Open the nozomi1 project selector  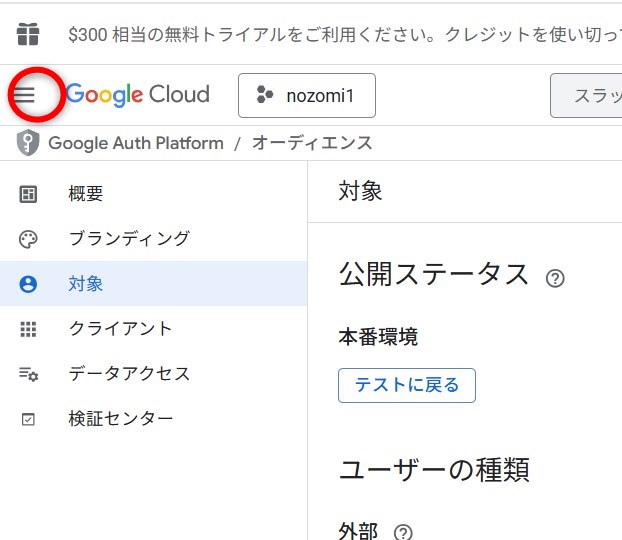click(306, 95)
